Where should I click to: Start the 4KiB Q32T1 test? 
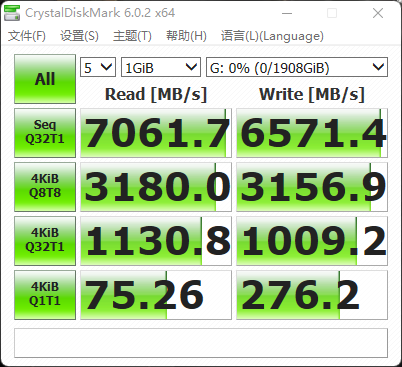45,241
